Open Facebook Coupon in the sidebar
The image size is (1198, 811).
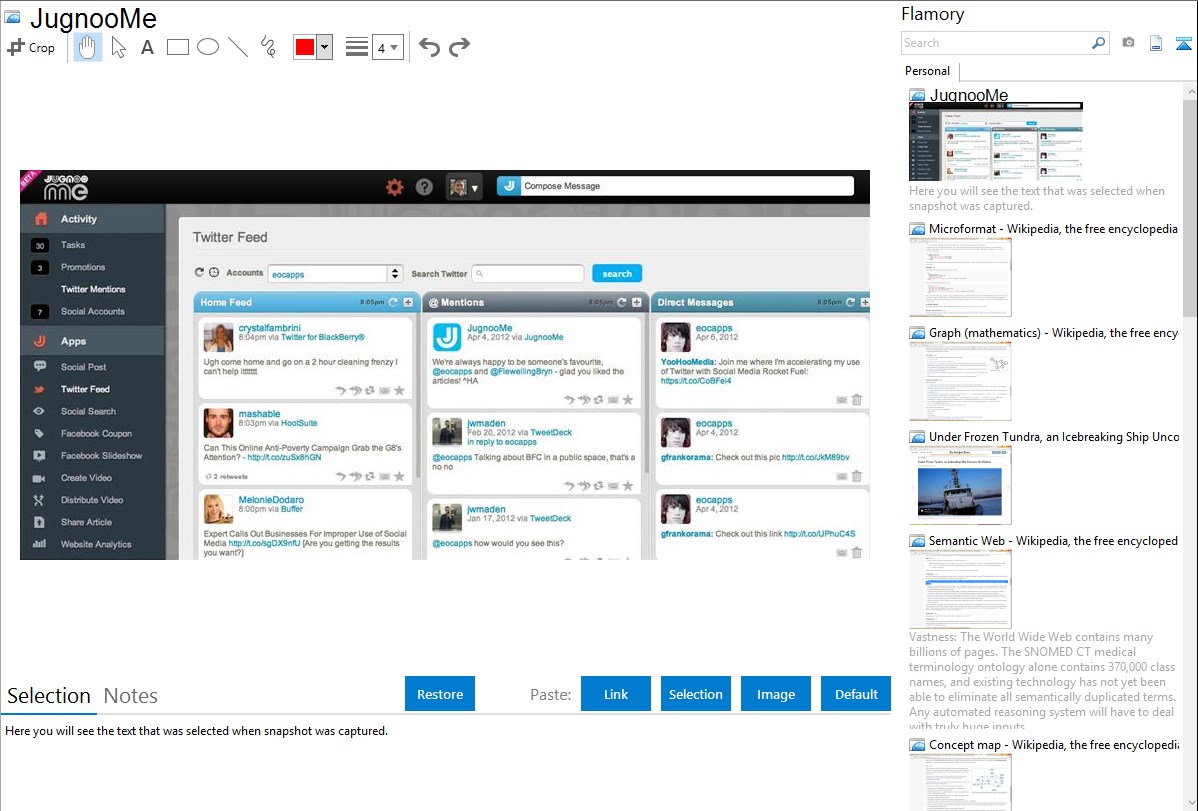click(96, 433)
